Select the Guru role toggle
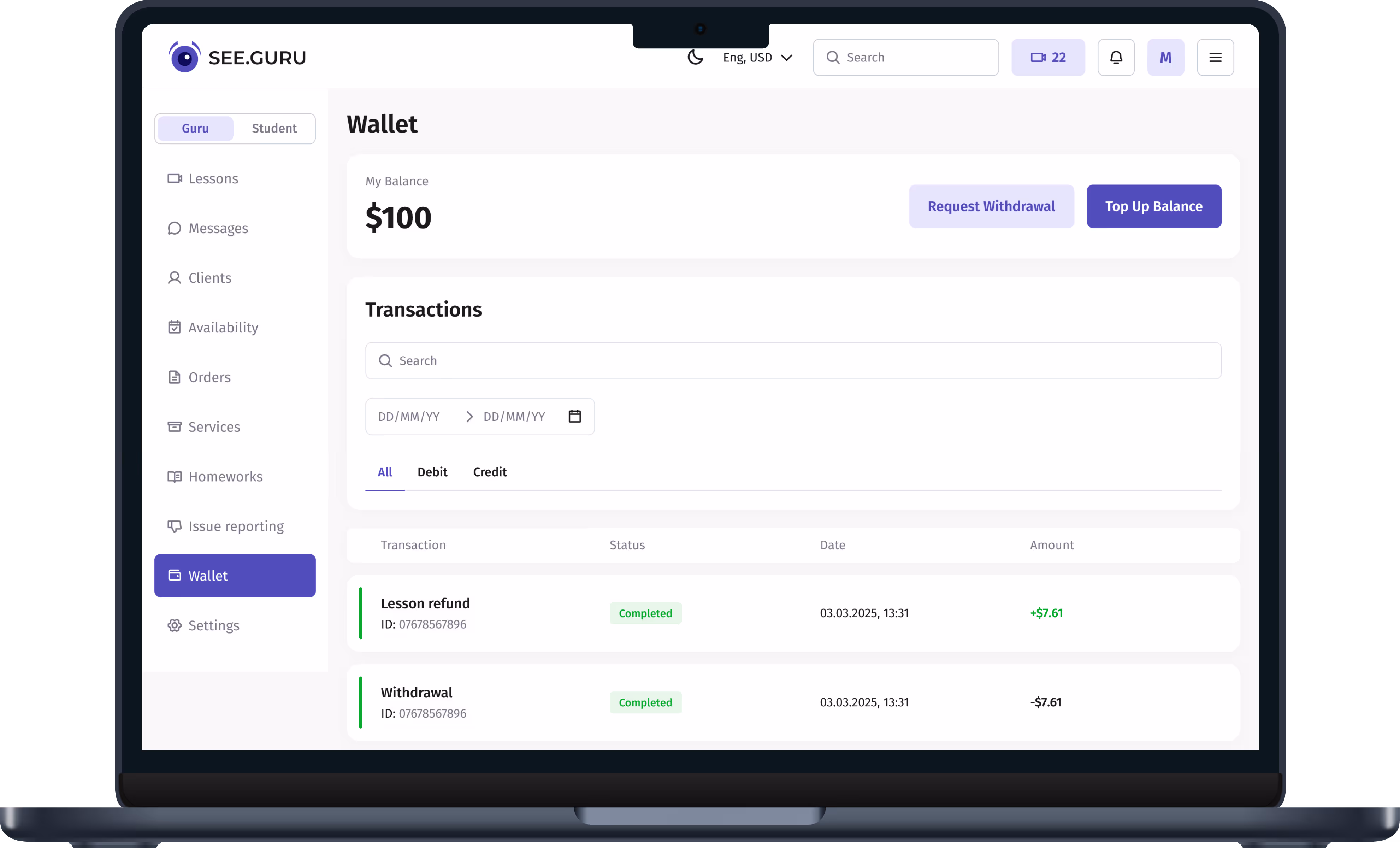Image resolution: width=1400 pixels, height=848 pixels. [x=195, y=129]
